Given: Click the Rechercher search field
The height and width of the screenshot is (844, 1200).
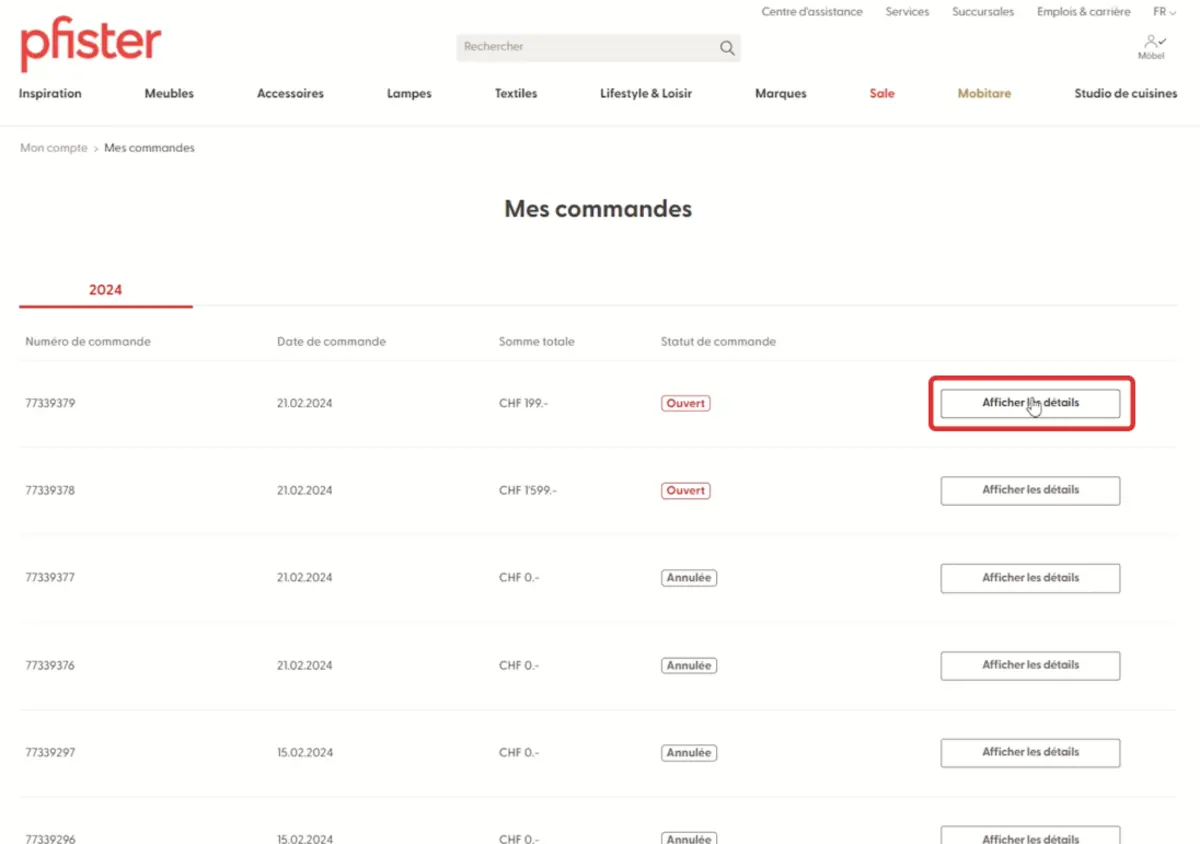Looking at the screenshot, I should [x=585, y=47].
